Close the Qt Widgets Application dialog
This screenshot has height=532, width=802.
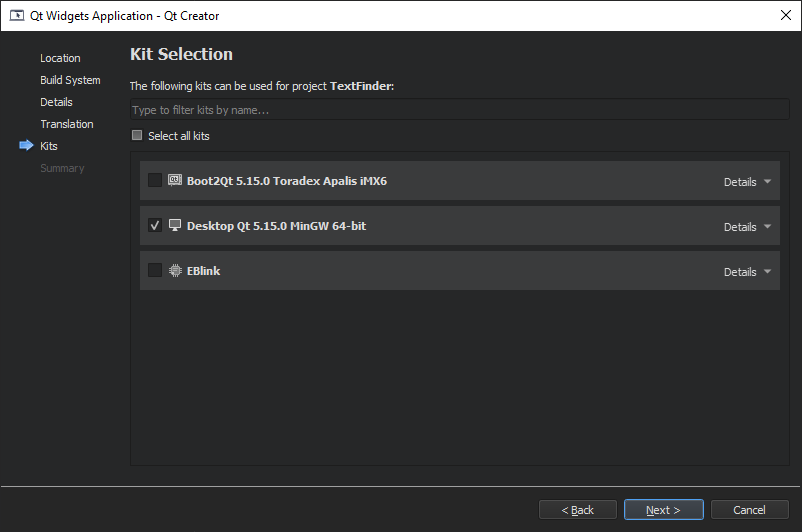786,15
